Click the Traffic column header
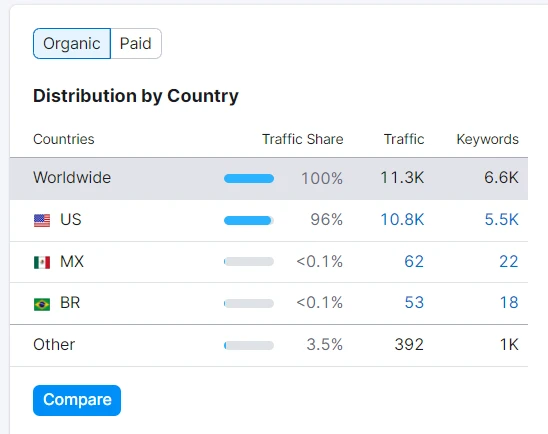 404,139
